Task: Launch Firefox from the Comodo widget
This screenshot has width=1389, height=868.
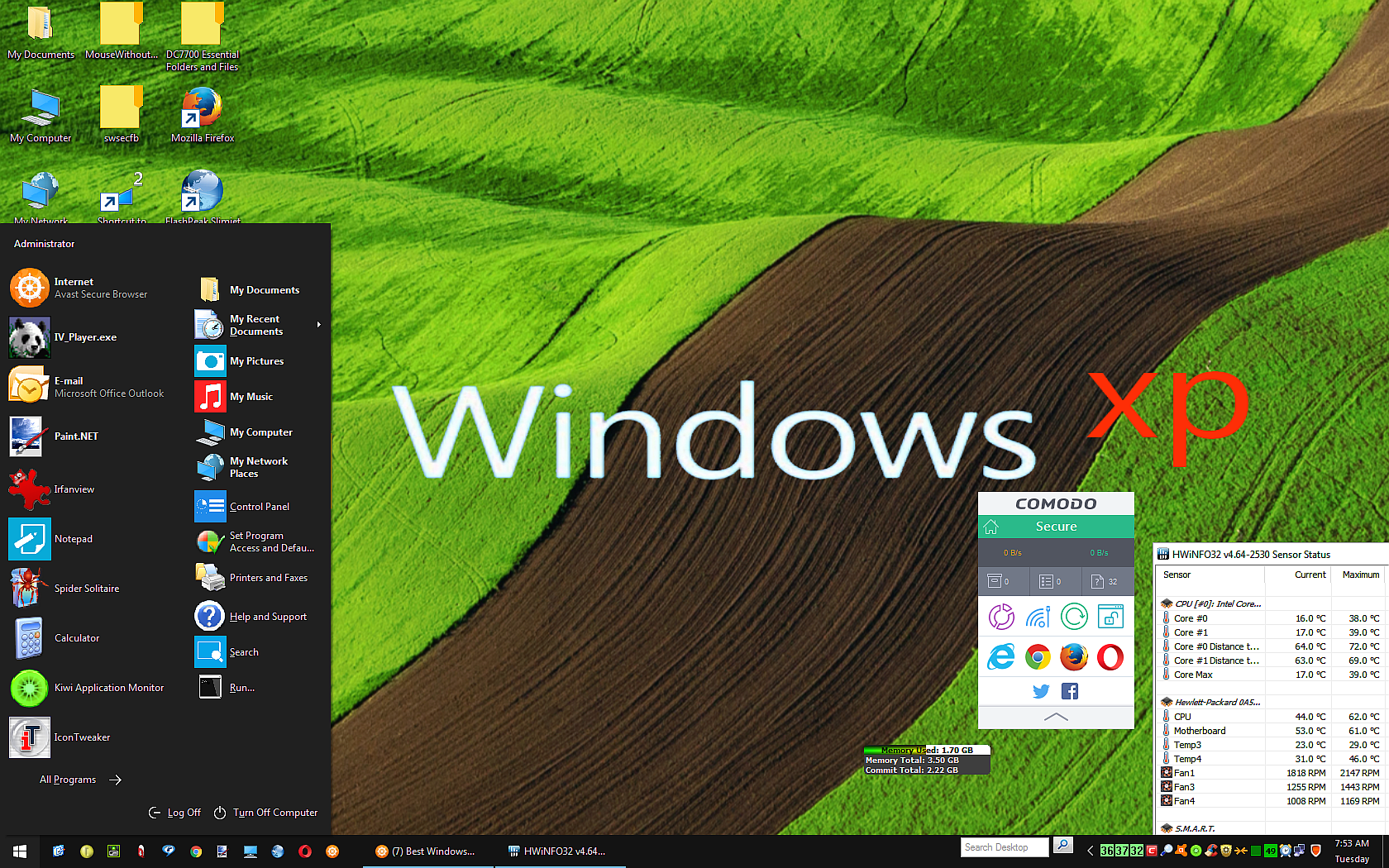Action: 1074,657
